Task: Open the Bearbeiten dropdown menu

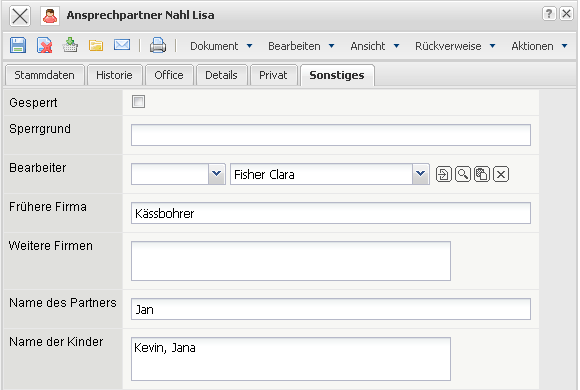Action: (x=301, y=46)
